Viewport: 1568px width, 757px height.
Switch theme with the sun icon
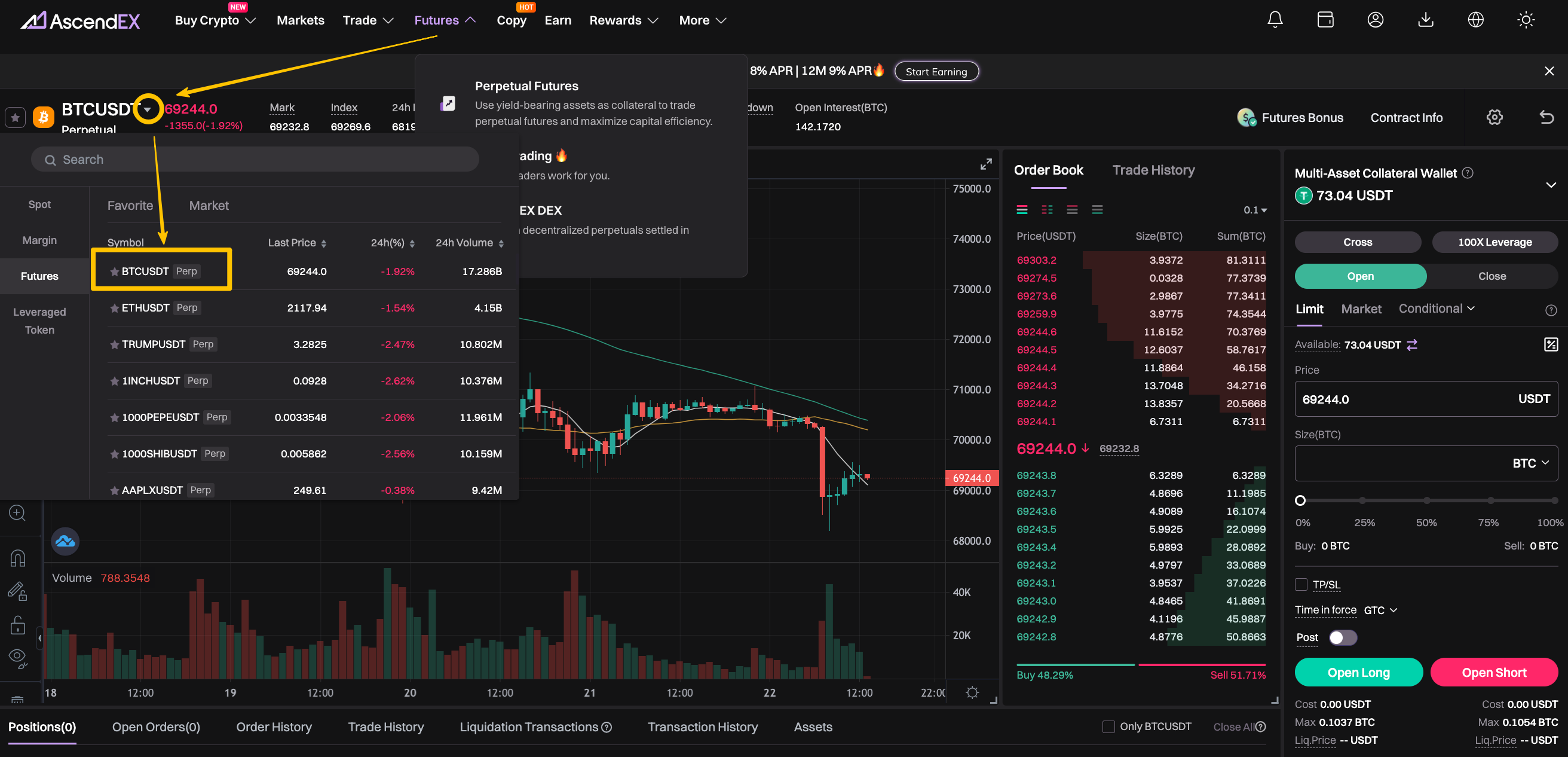click(x=1525, y=20)
